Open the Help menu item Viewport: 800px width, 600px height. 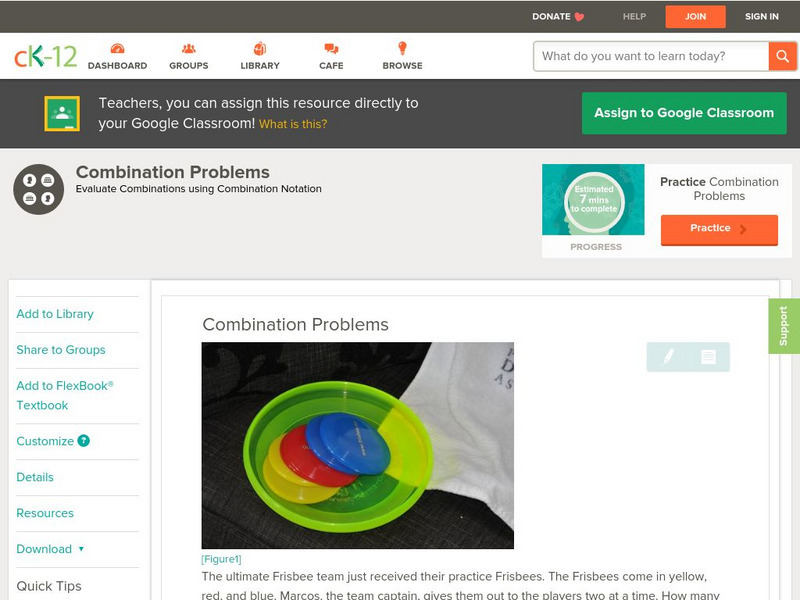tap(634, 16)
